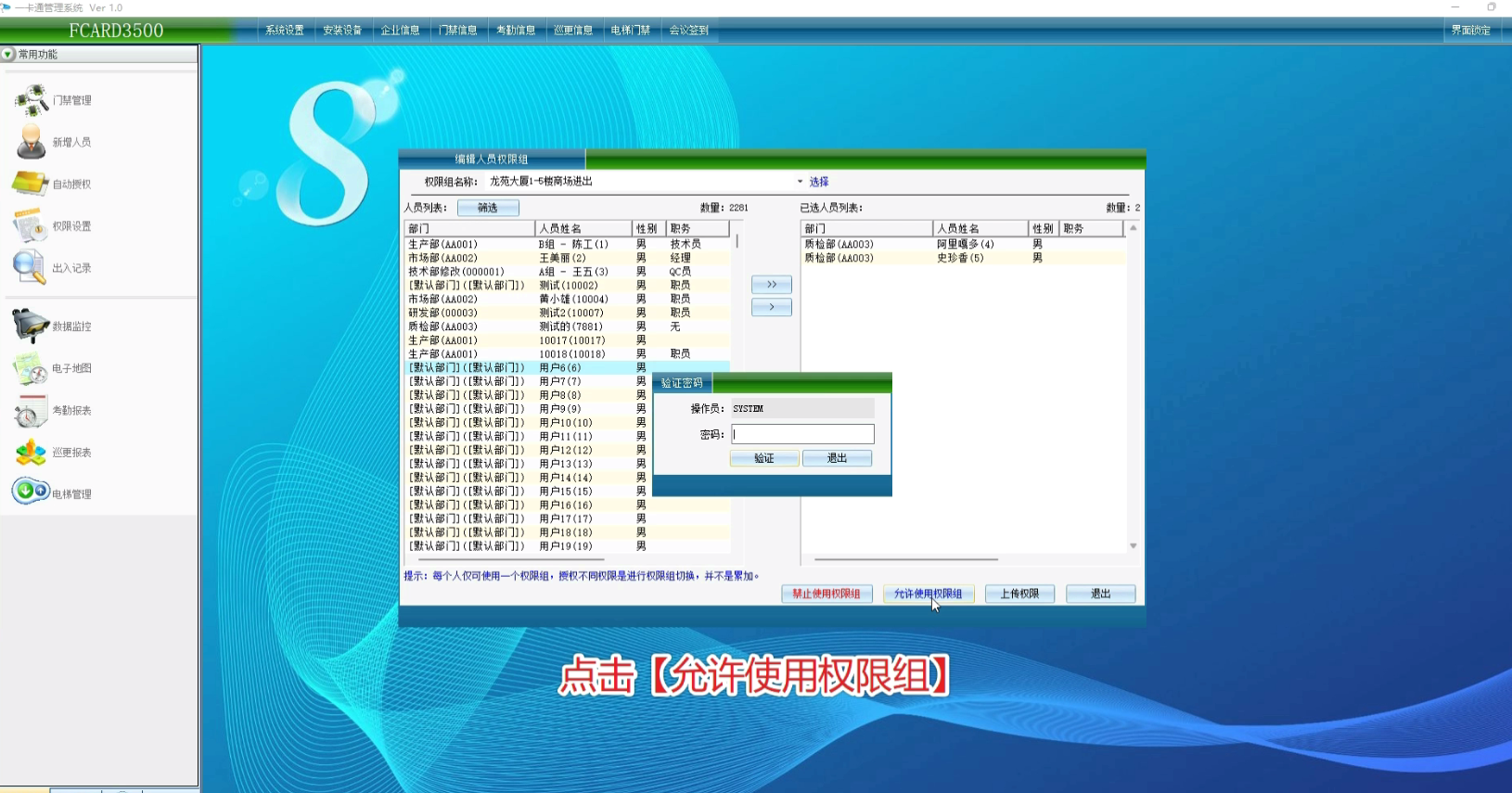Open the 数据监控 camera icon

[31, 326]
